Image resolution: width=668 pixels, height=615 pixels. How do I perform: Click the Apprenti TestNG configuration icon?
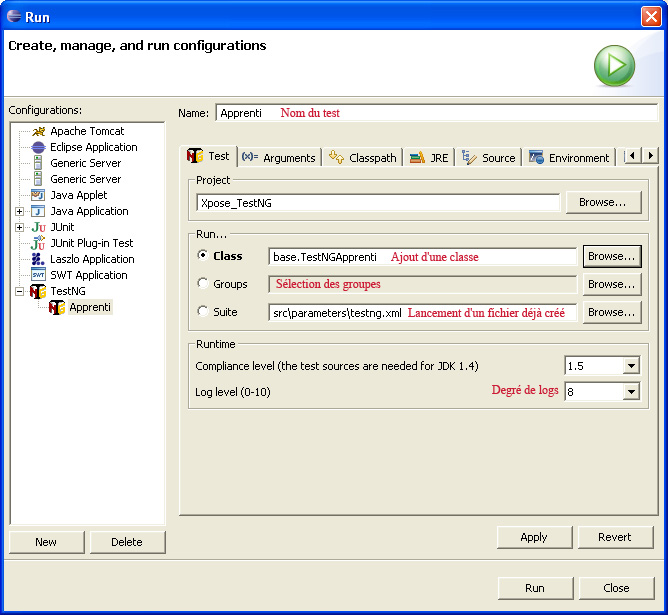coord(57,307)
